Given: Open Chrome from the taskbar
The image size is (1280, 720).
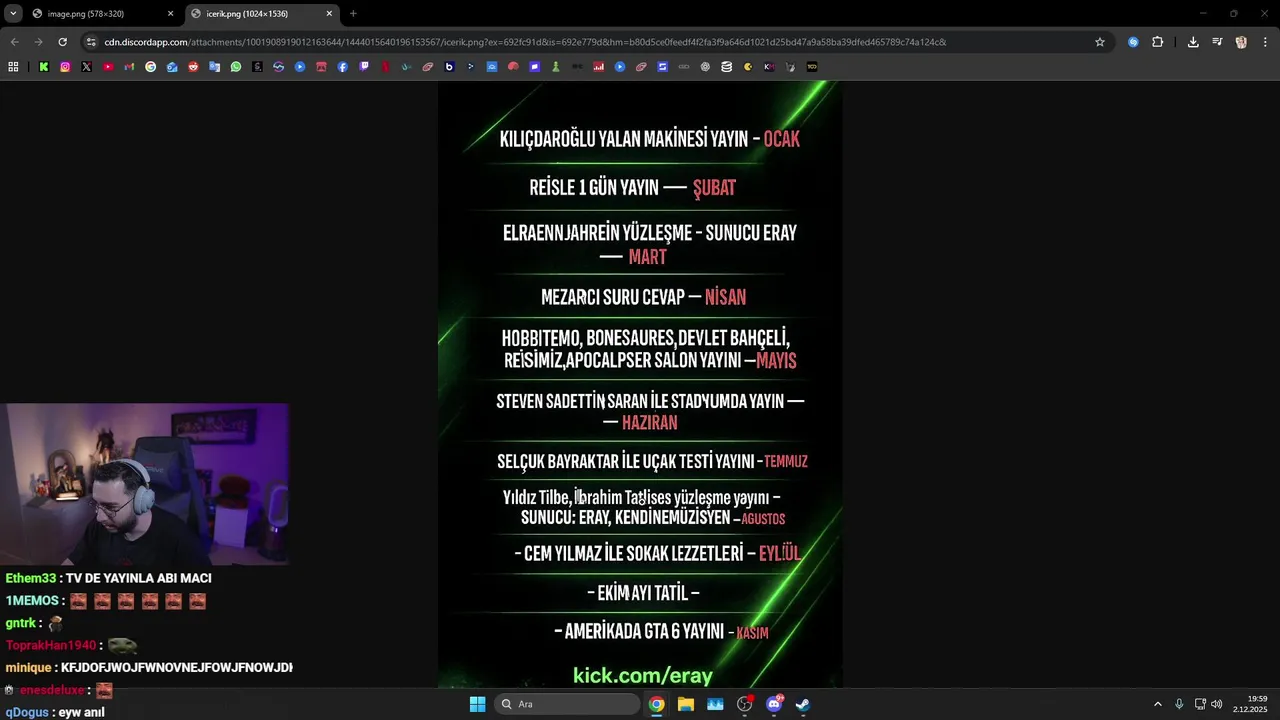Looking at the screenshot, I should (x=656, y=704).
